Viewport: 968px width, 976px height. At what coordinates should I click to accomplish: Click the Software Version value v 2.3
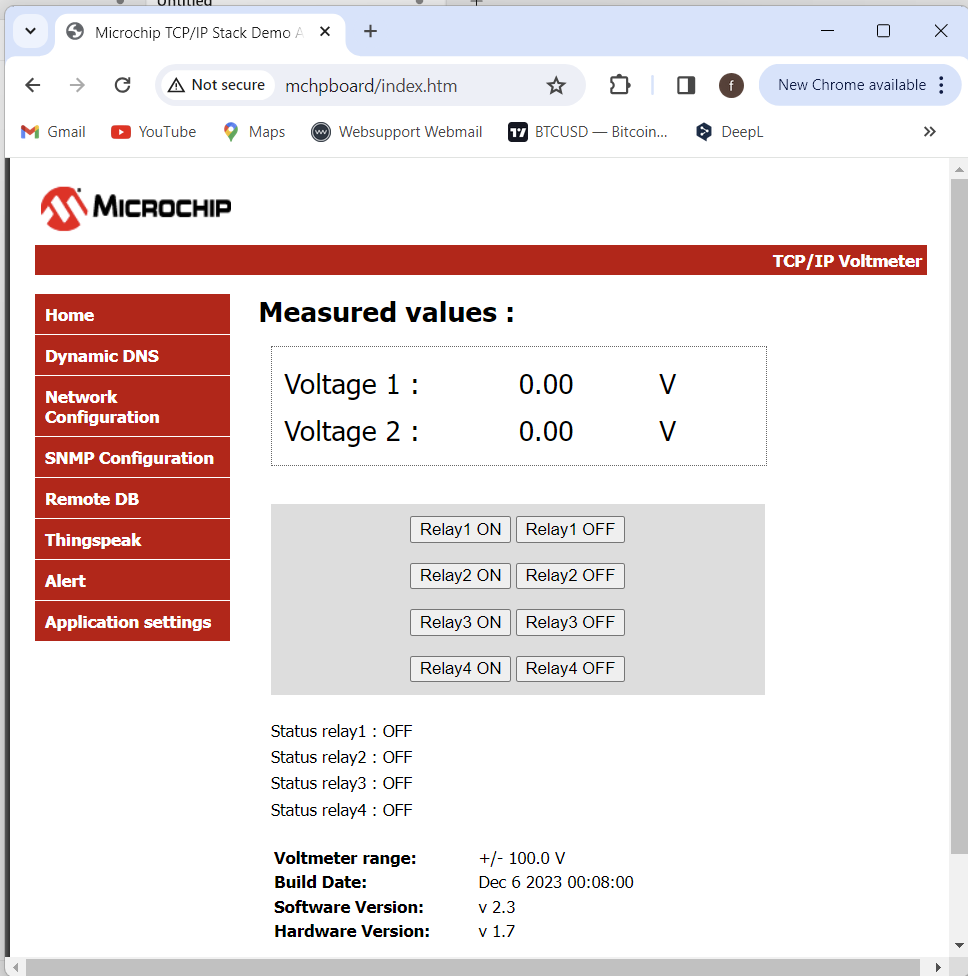497,908
